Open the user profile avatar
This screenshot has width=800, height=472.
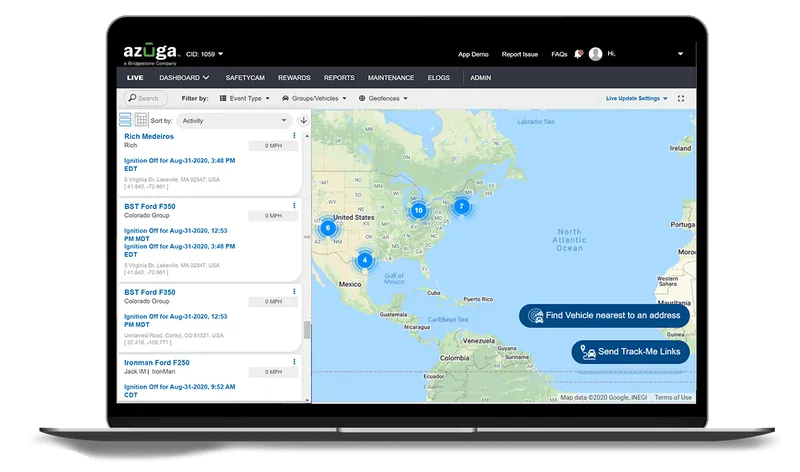596,54
